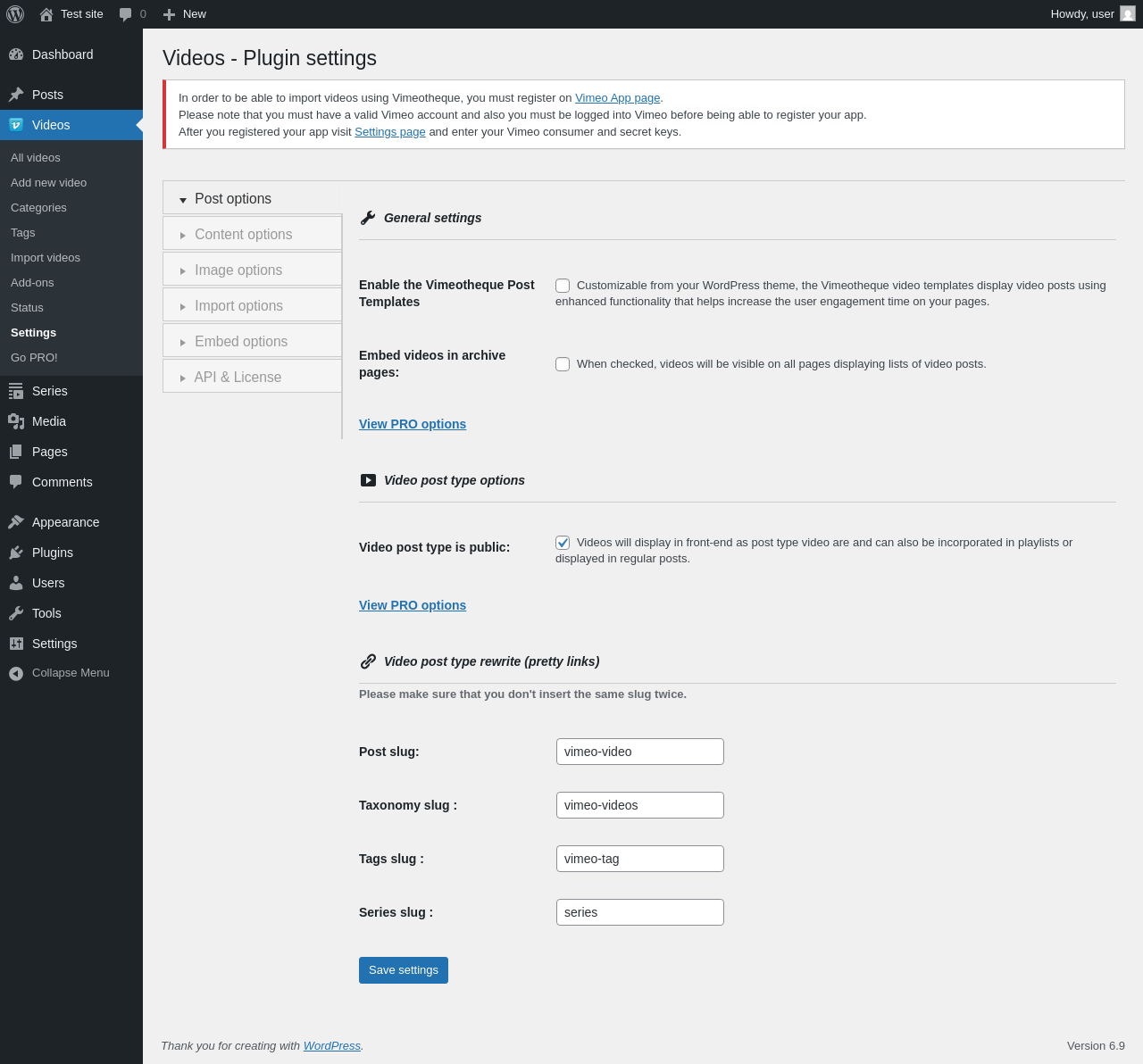Screen dimensions: 1143x1064
Task: Open the Vimeo App page link
Action: click(x=618, y=98)
